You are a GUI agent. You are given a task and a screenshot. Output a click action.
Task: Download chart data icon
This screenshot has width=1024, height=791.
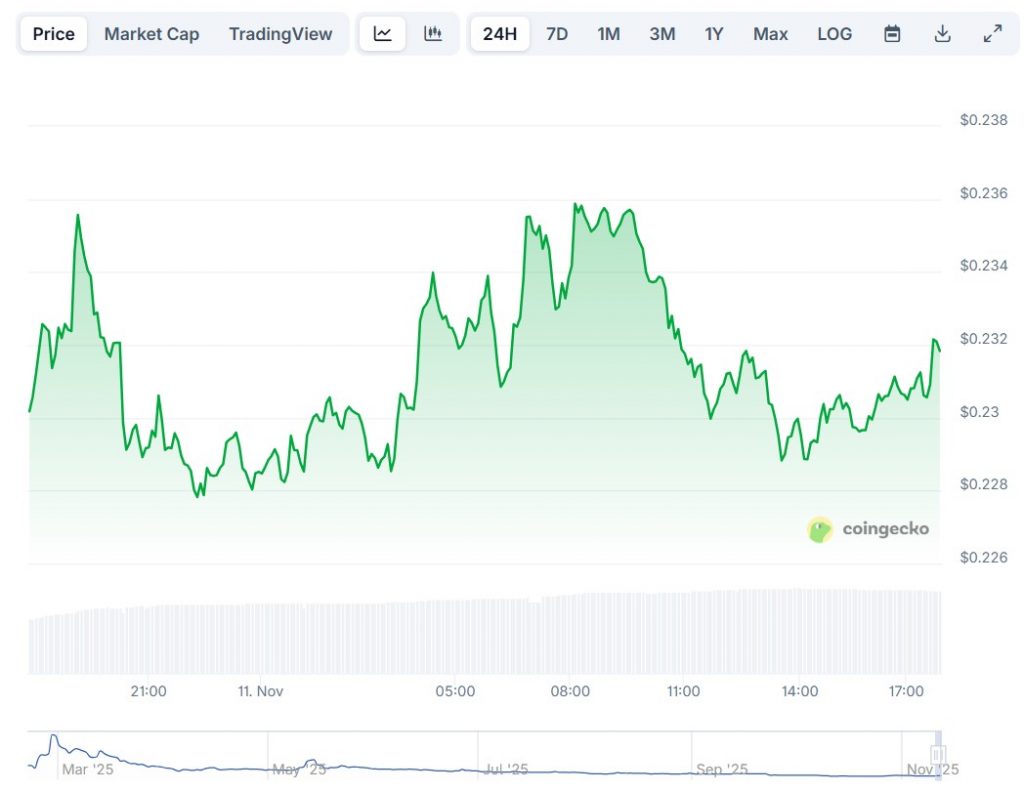click(942, 34)
